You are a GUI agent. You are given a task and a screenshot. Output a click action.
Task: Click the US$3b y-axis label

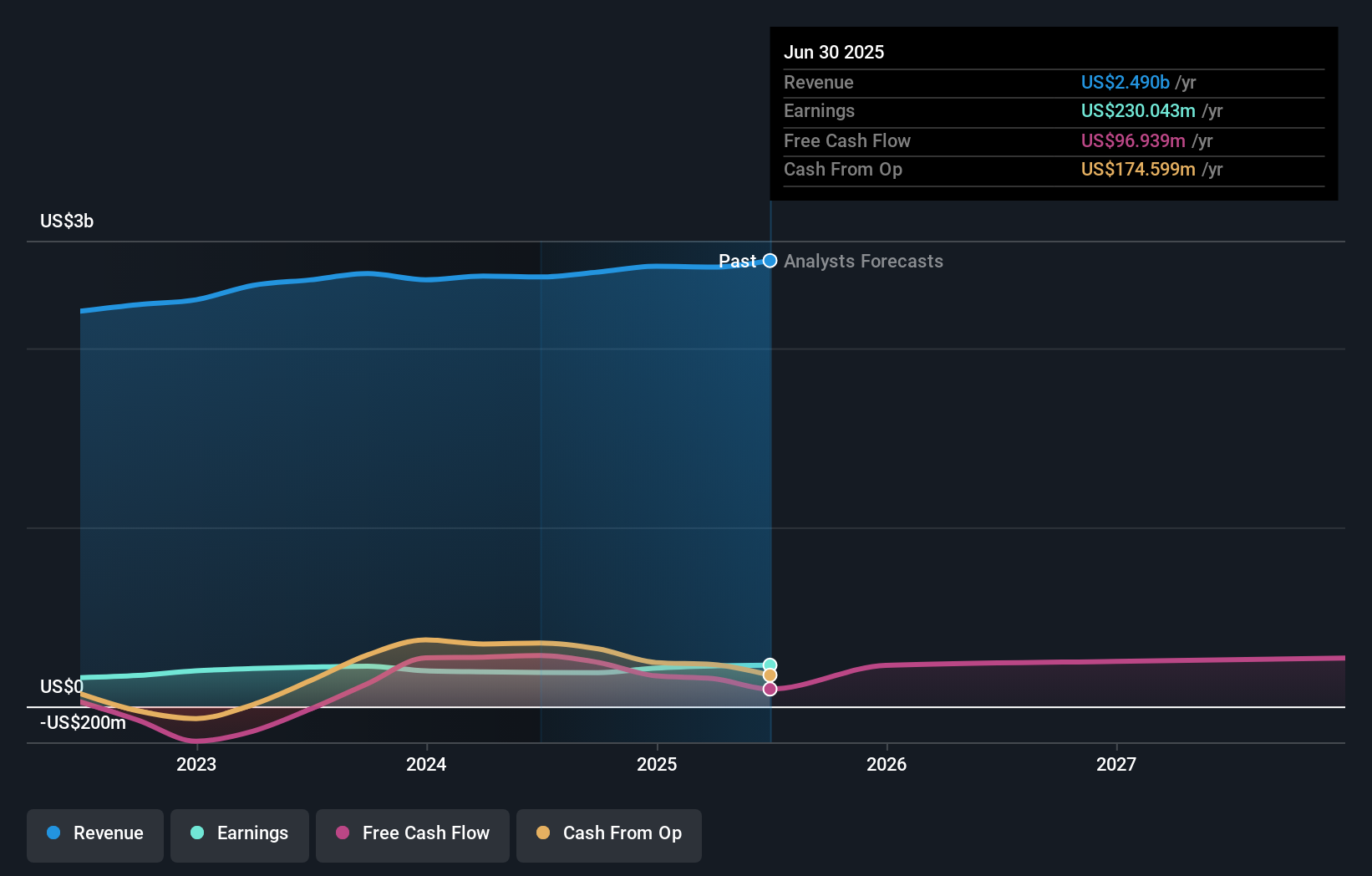click(x=67, y=222)
